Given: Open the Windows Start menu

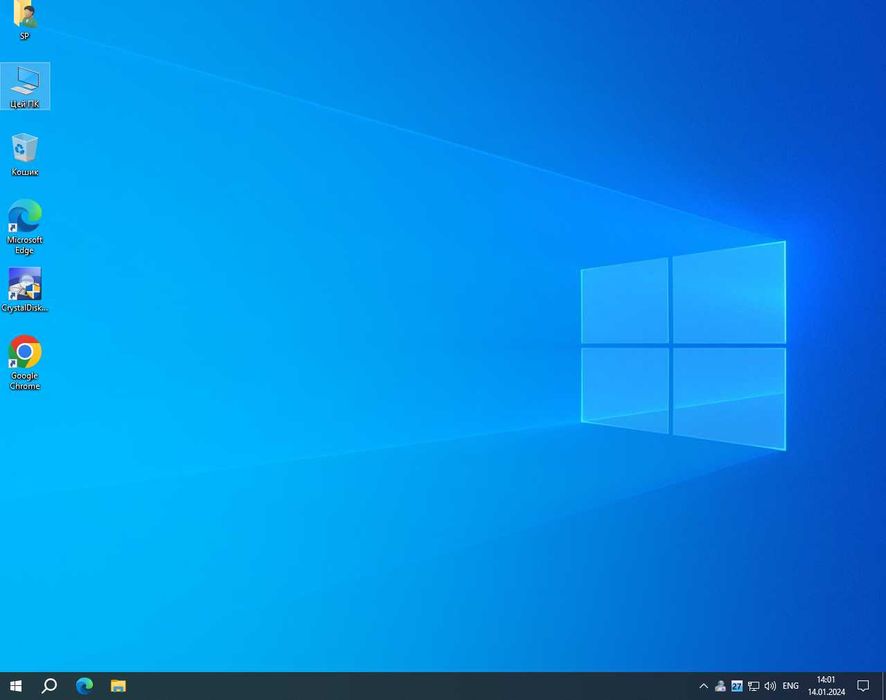Looking at the screenshot, I should click(x=16, y=686).
